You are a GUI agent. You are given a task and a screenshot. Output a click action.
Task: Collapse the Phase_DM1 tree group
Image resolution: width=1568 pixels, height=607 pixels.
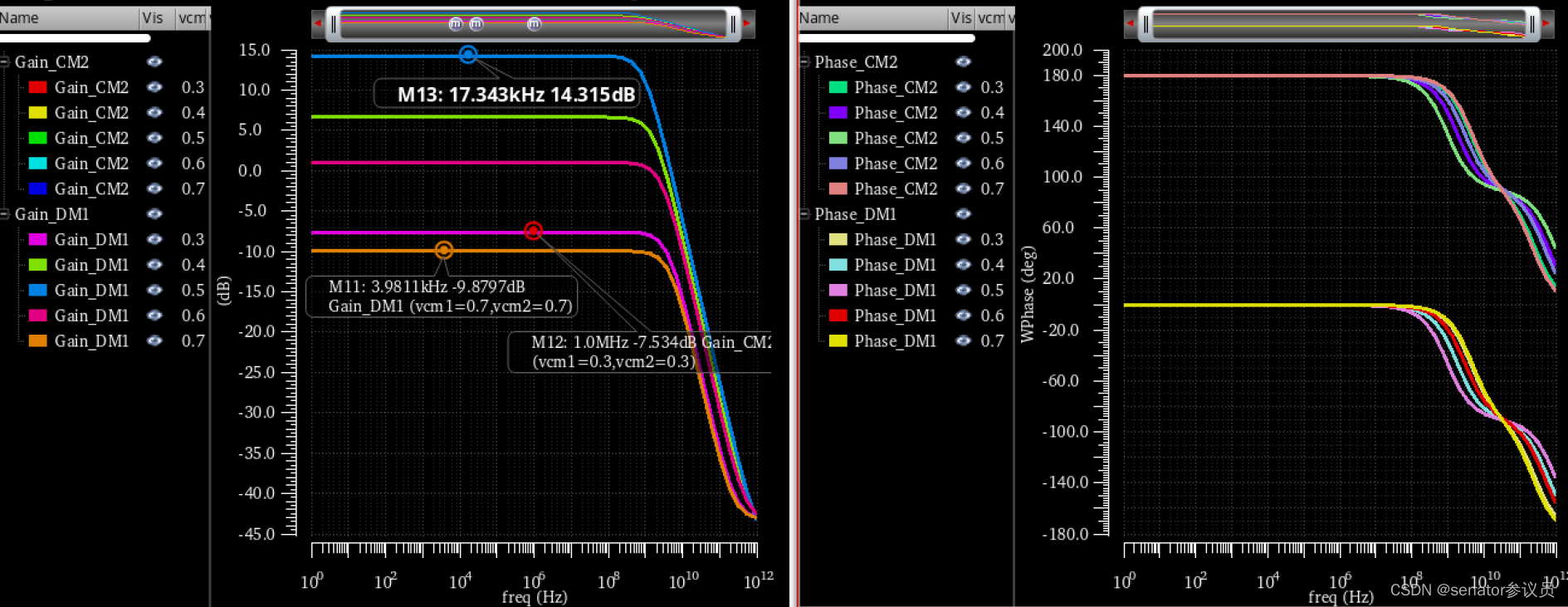point(805,213)
